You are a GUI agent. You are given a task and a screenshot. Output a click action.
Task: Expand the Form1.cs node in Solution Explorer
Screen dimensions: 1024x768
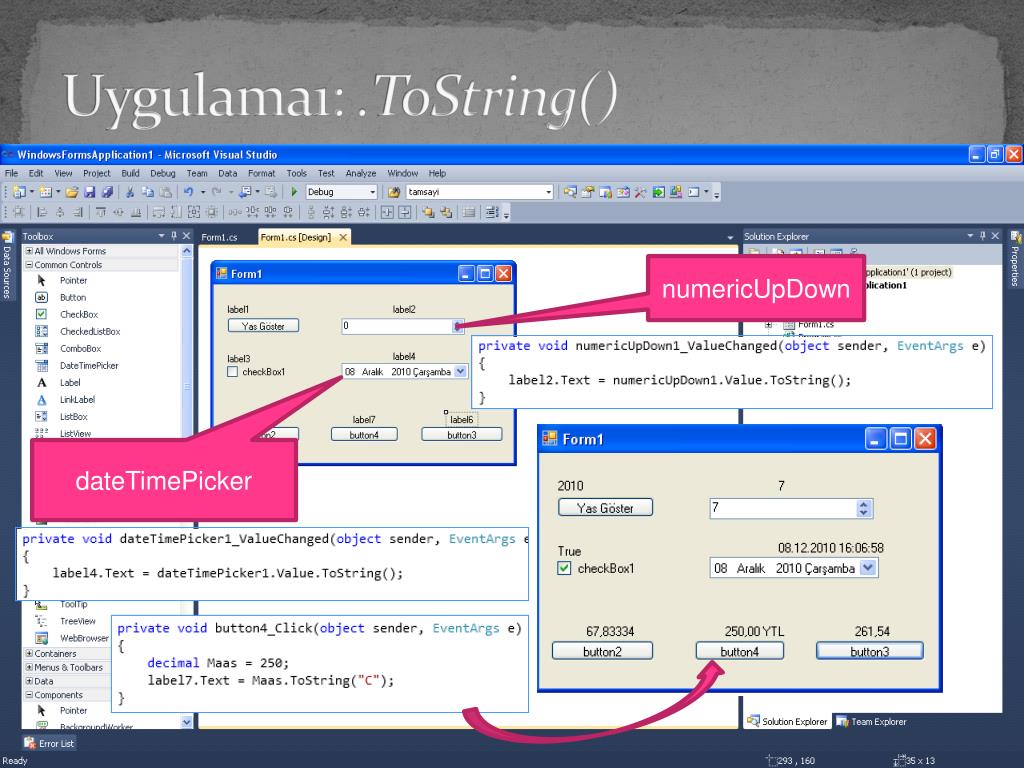[769, 325]
